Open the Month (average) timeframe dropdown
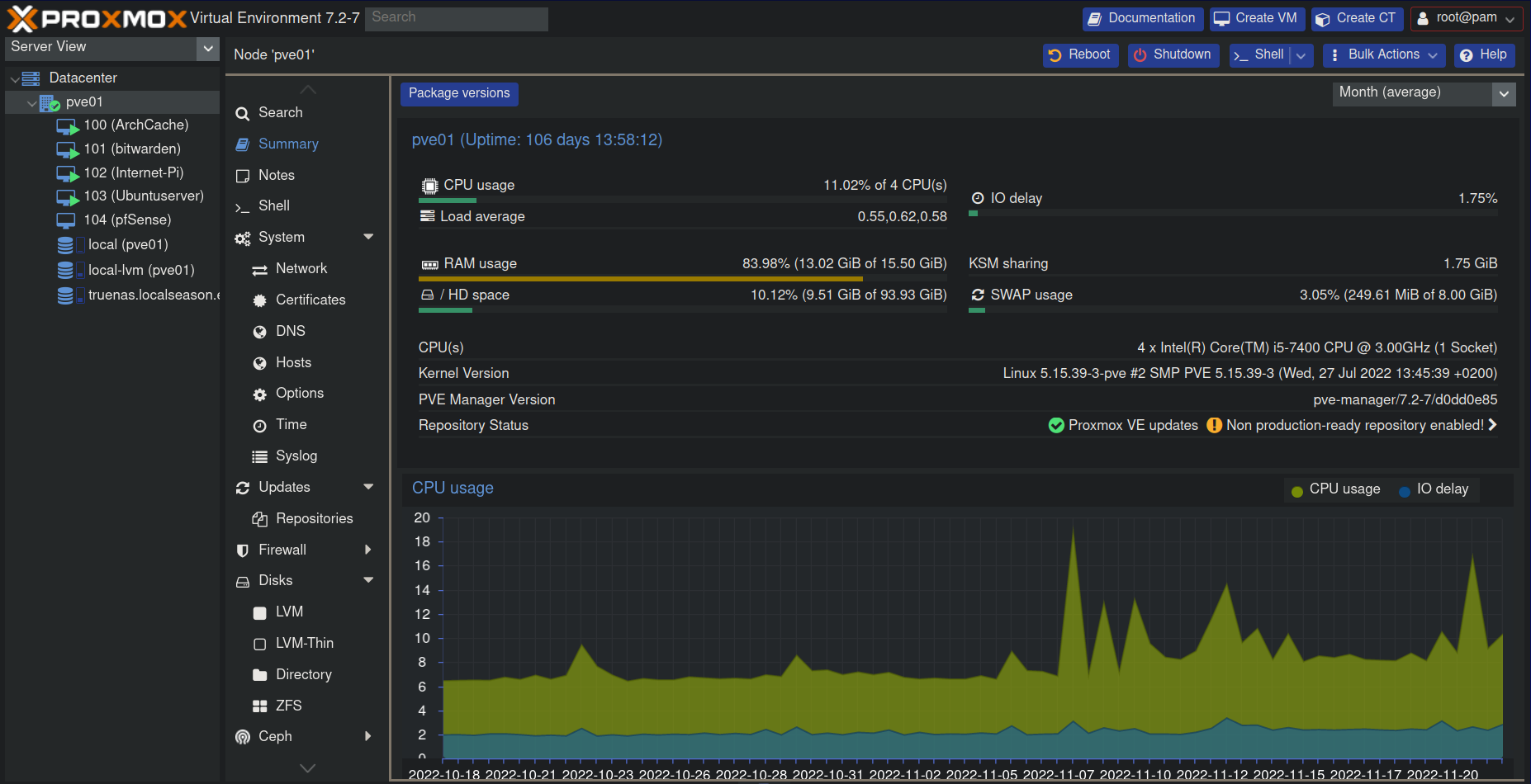The image size is (1531, 784). 1504,94
